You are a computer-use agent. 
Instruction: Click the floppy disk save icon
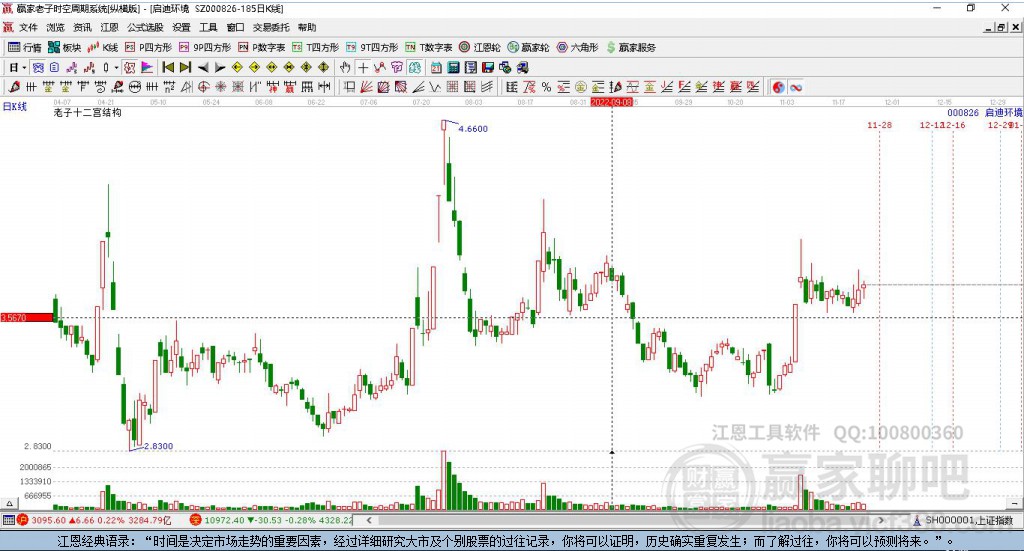coord(488,67)
